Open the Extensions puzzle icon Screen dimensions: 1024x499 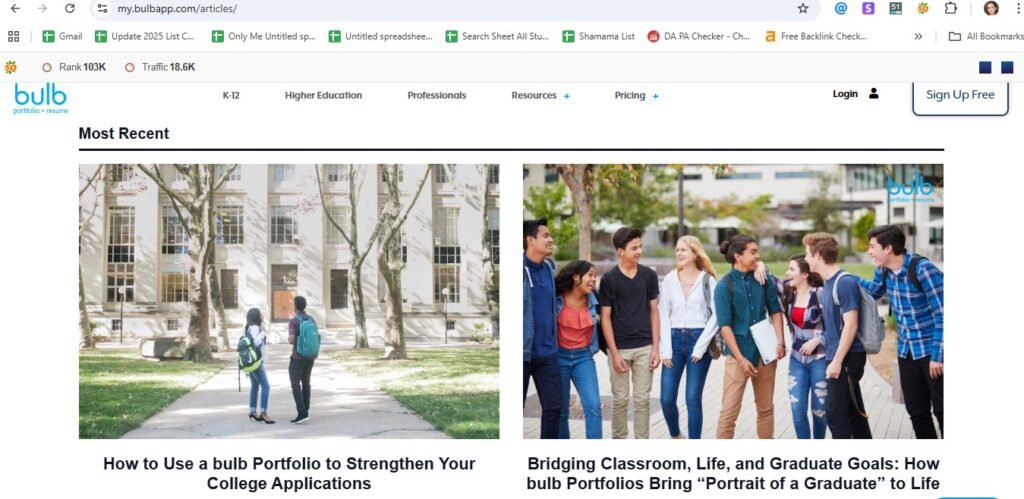point(951,8)
